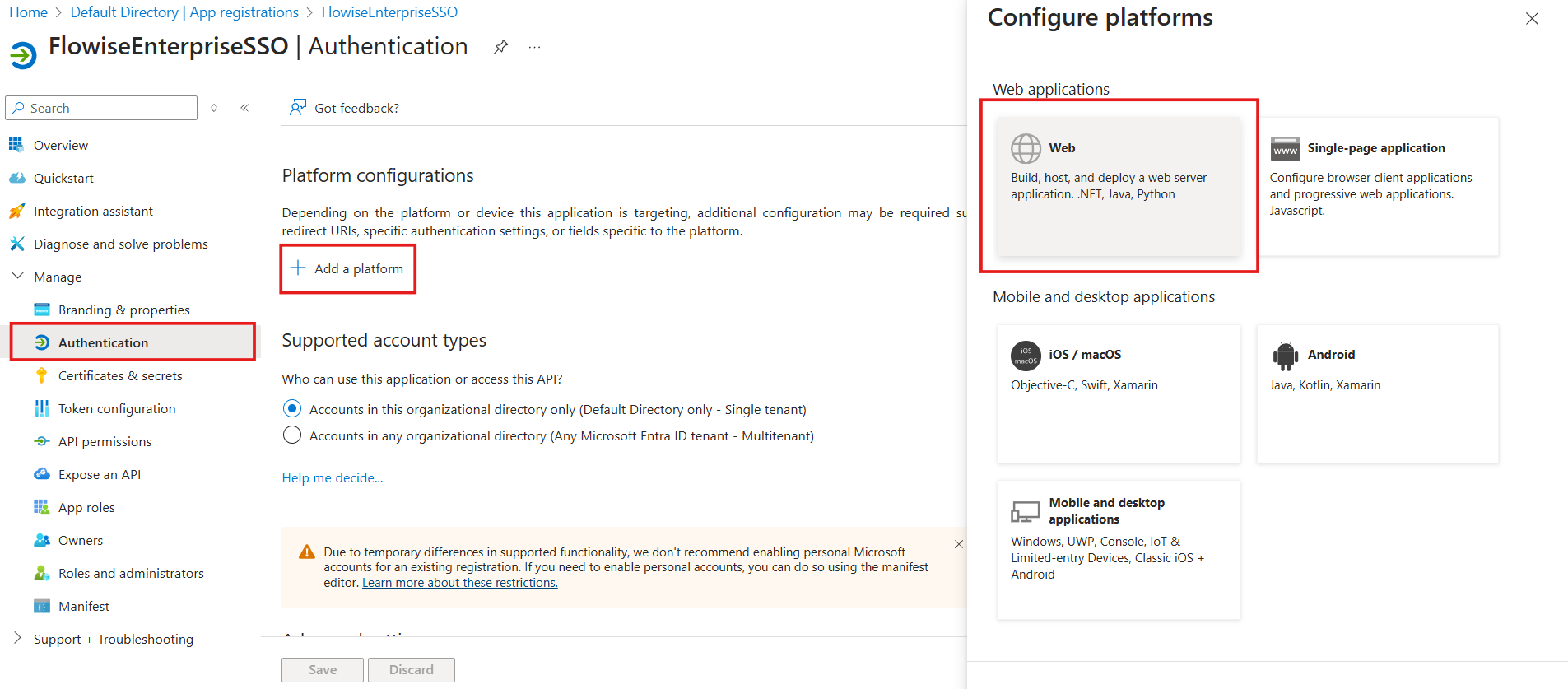
Task: Open Certificates & secrets menu item
Action: pyautogui.click(x=120, y=376)
